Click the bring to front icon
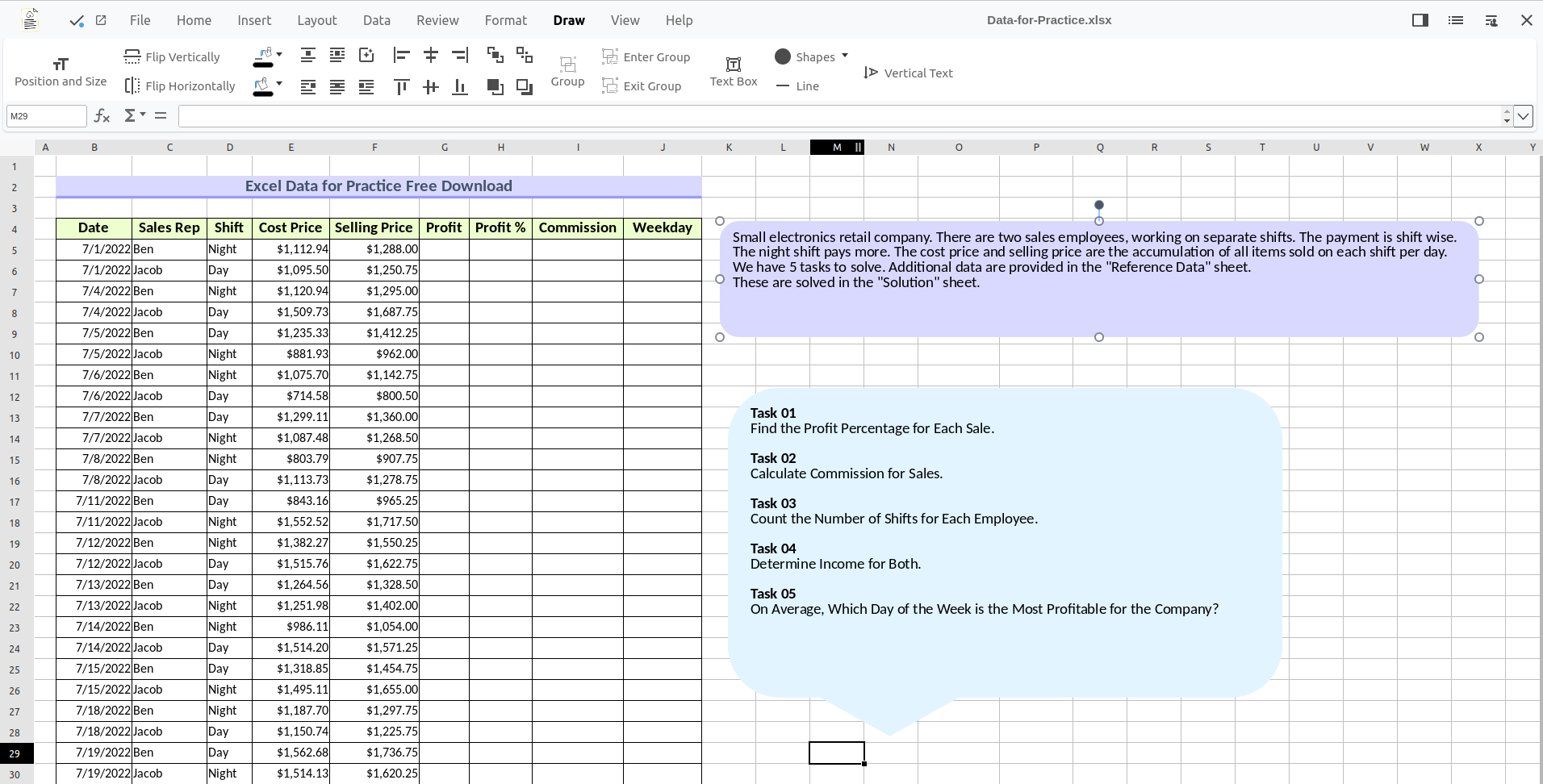This screenshot has width=1543, height=784. [x=496, y=86]
